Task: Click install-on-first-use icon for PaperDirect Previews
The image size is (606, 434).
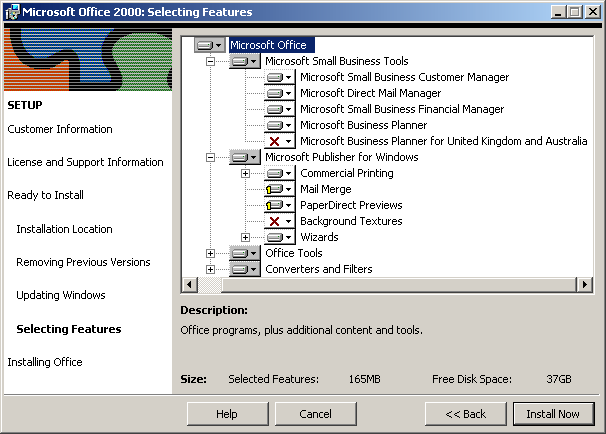Action: pos(280,205)
